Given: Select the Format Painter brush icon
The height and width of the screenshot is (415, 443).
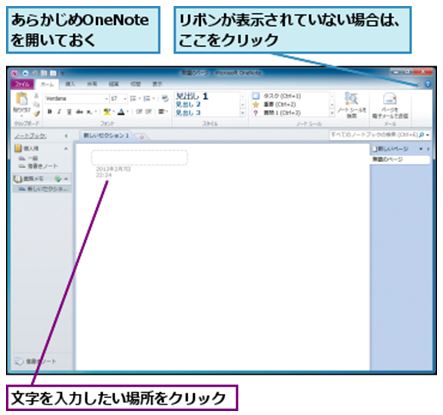Looking at the screenshot, I should click(x=36, y=114).
